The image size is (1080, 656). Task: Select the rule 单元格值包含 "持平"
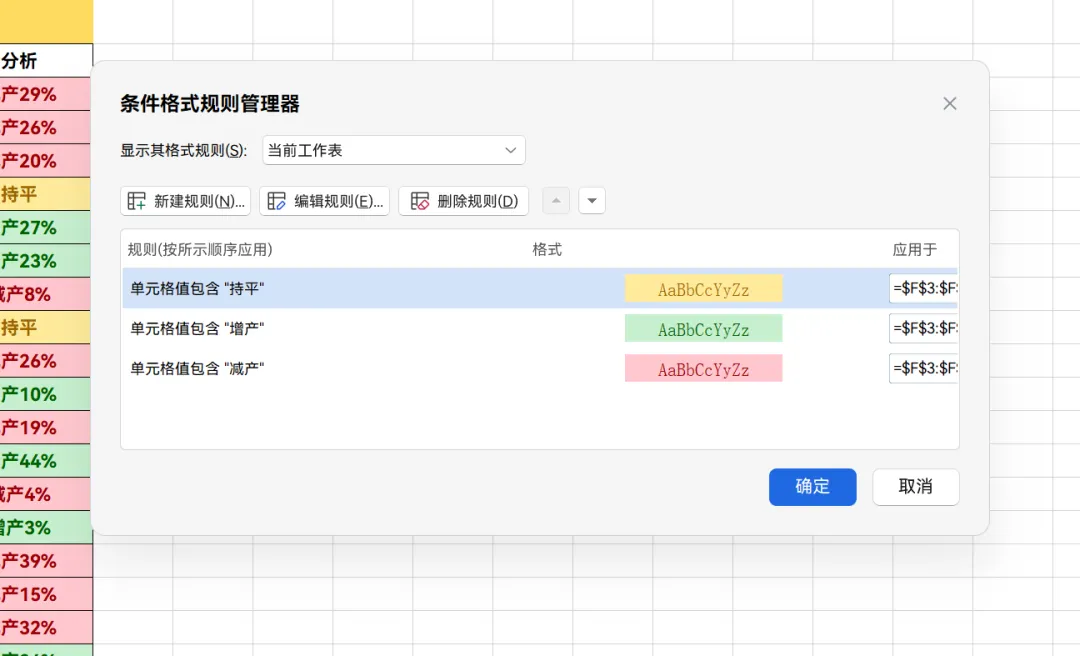pos(540,288)
